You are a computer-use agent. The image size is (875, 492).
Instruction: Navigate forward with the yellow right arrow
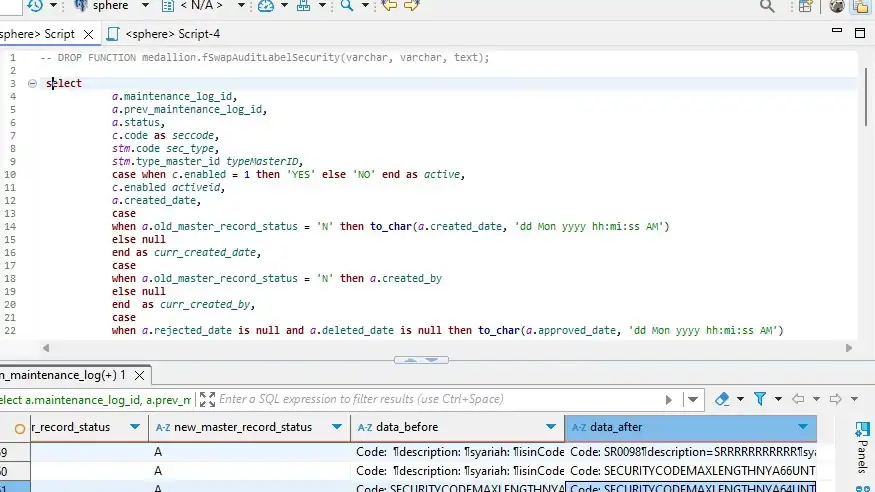(x=411, y=6)
